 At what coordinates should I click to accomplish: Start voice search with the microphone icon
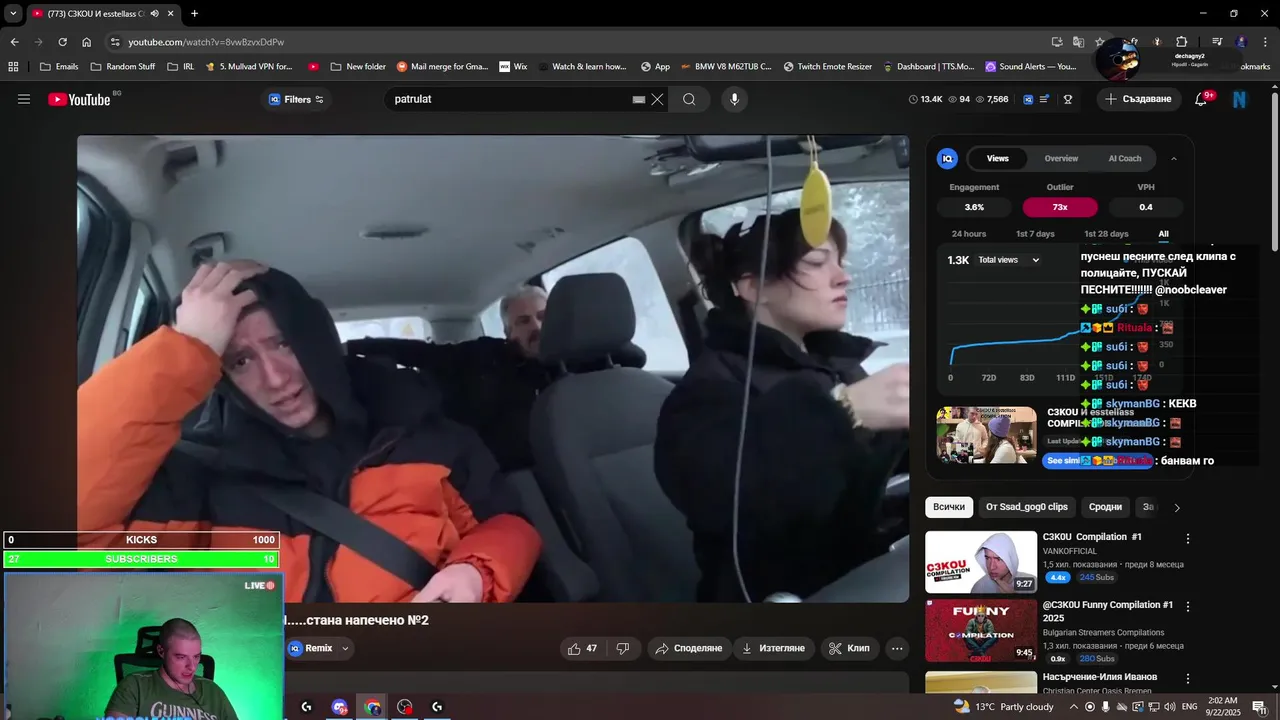pyautogui.click(x=734, y=99)
